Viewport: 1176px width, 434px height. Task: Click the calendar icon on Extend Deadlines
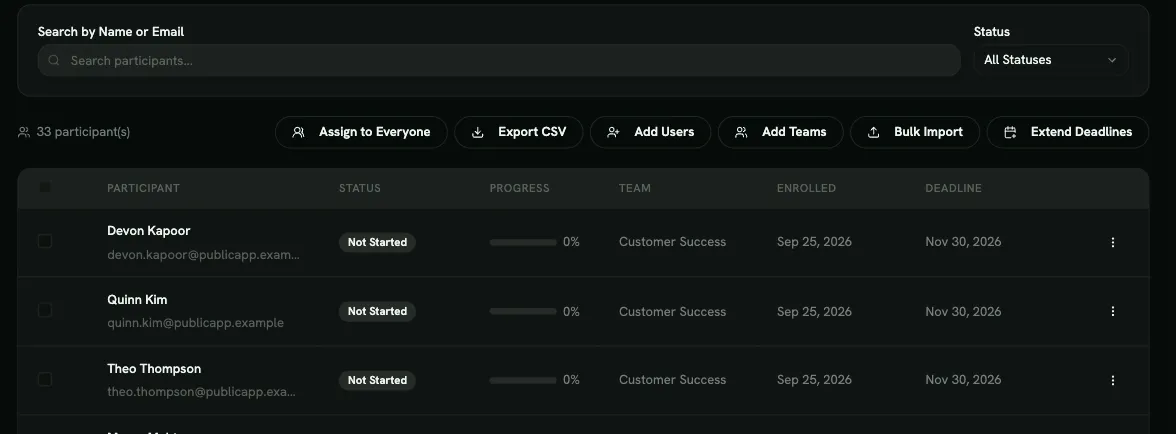click(x=1010, y=132)
